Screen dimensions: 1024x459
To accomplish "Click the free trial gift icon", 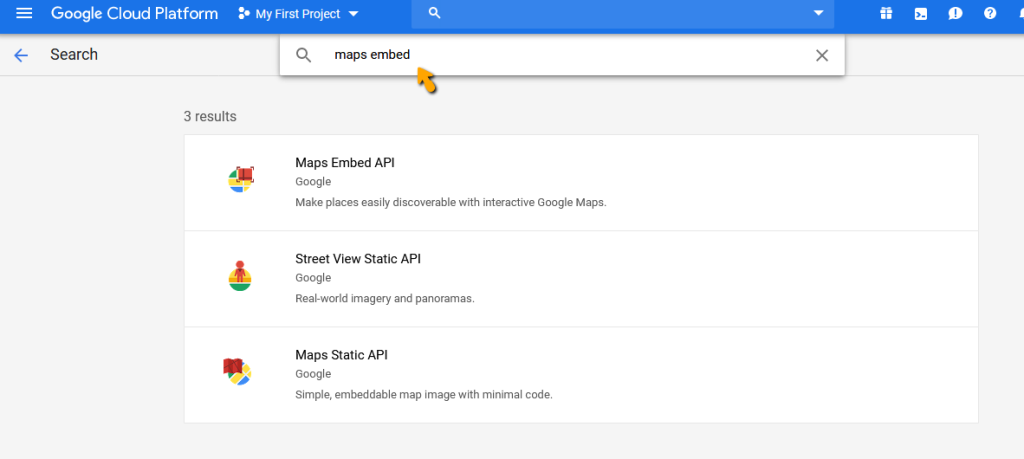I will coord(886,14).
